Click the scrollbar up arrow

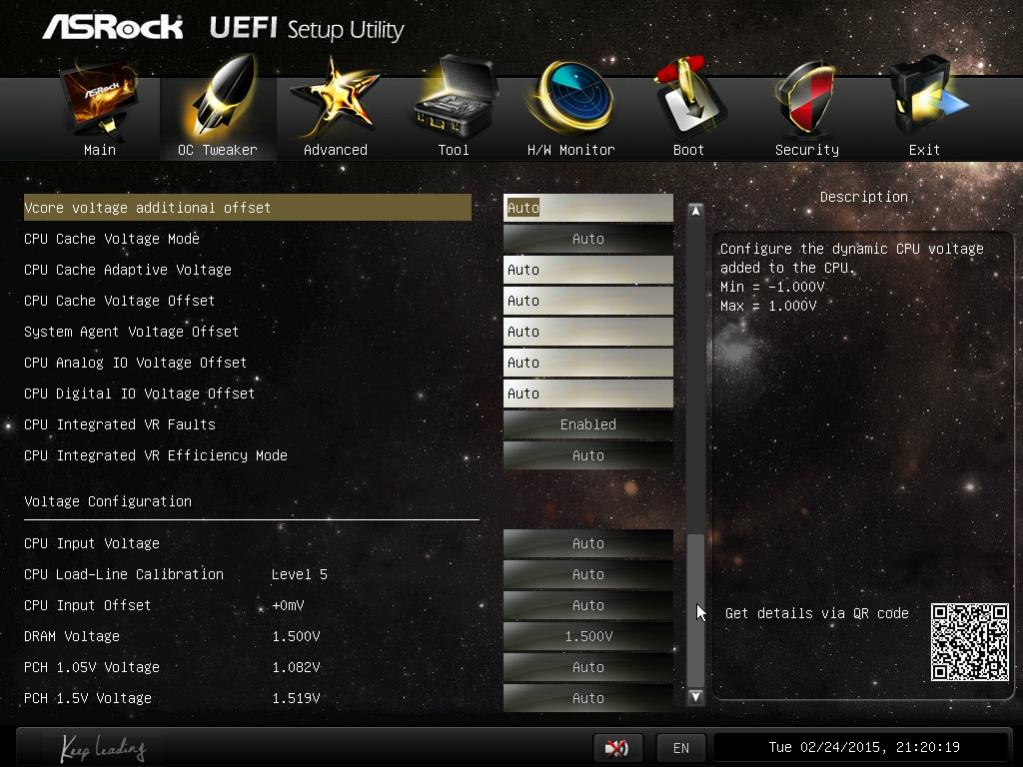tap(695, 211)
